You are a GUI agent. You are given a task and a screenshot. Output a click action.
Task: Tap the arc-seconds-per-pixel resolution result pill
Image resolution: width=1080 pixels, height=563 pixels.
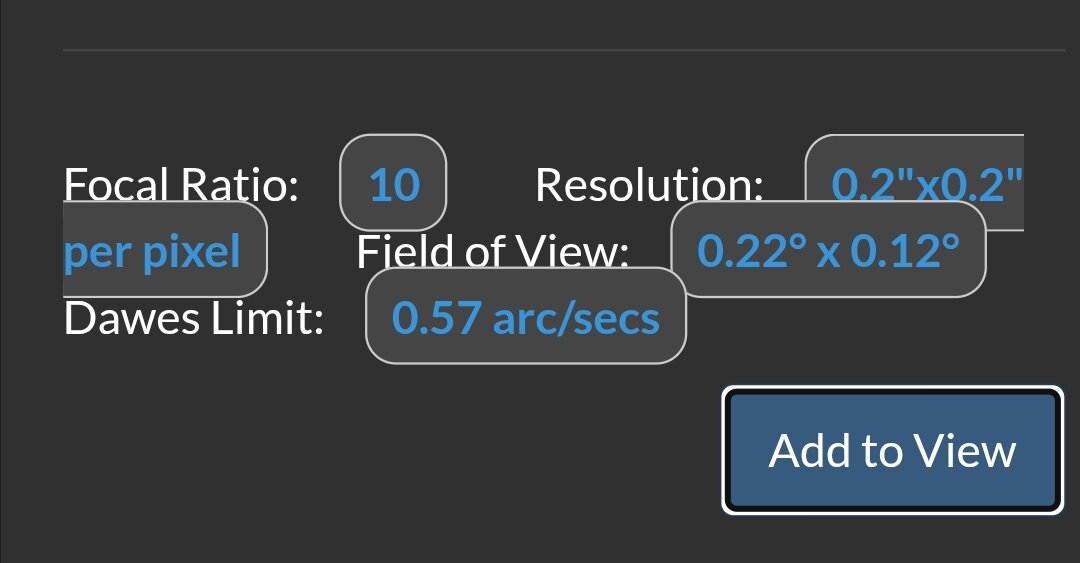927,183
